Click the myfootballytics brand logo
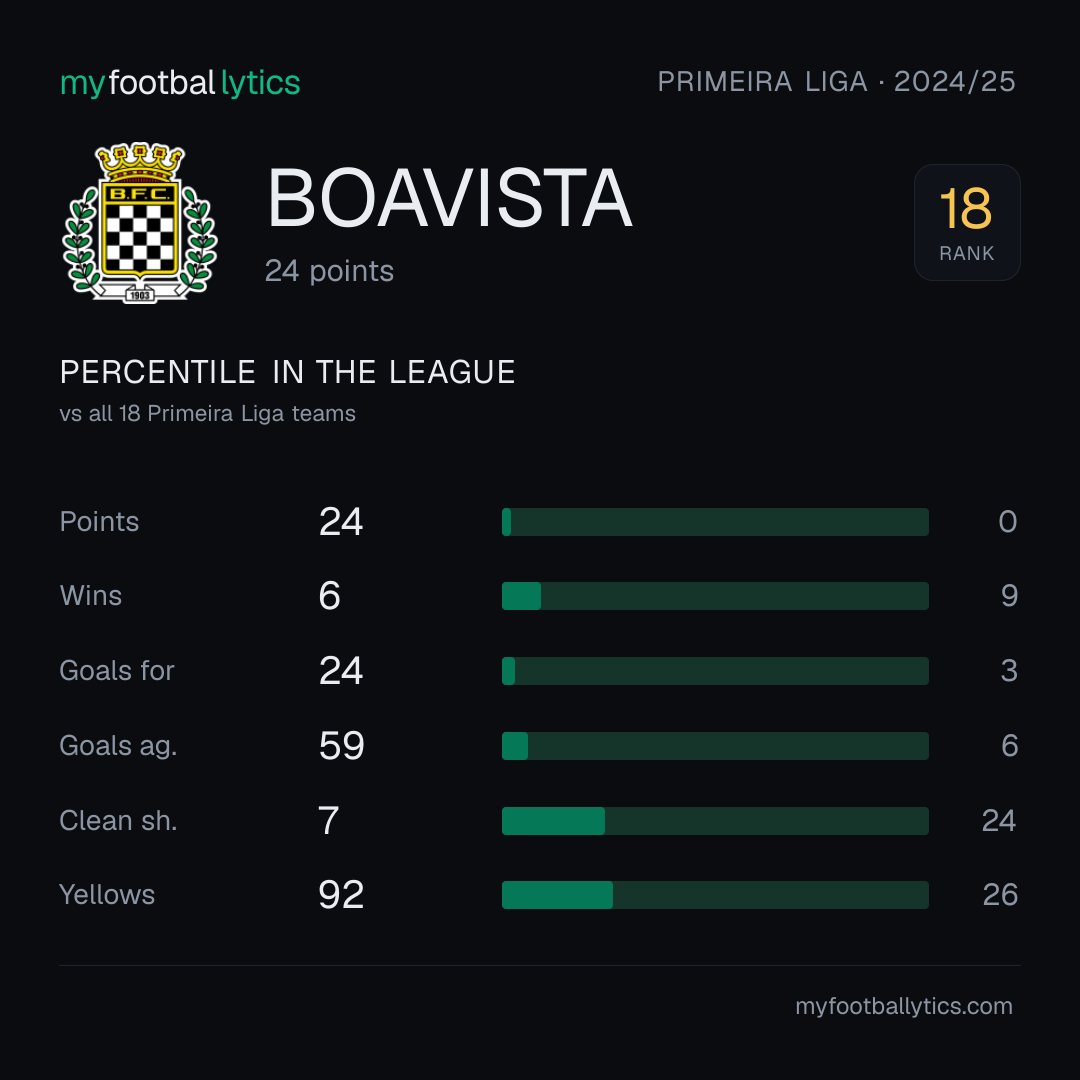1080x1080 pixels. click(180, 83)
